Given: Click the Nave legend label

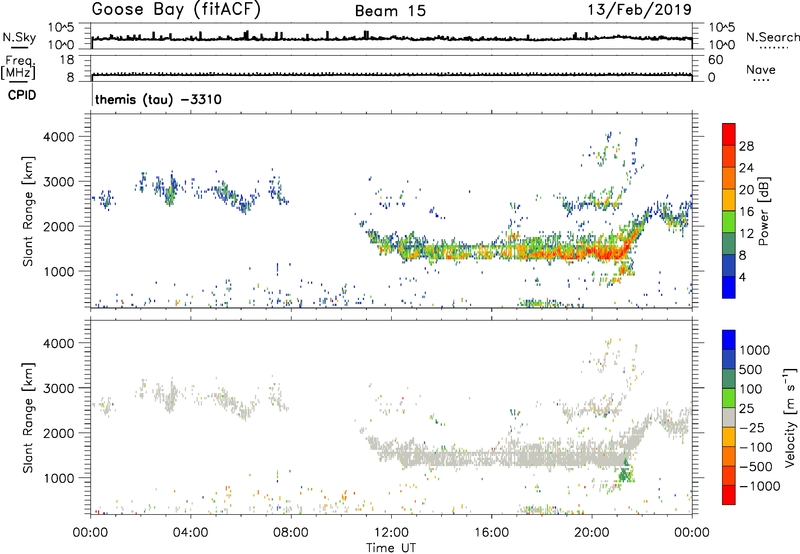Looking at the screenshot, I should [761, 70].
